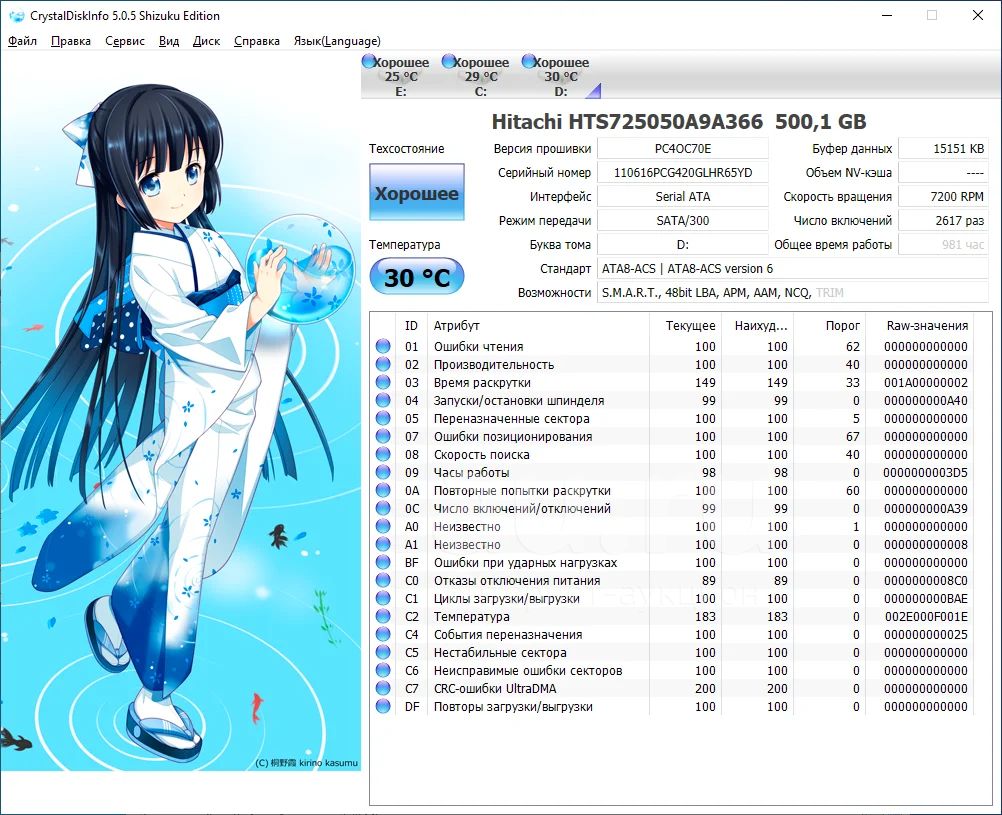Image resolution: width=1002 pixels, height=815 pixels.
Task: Click status orb for C1 Циклы загрузки/выгрузки
Action: pos(383,598)
